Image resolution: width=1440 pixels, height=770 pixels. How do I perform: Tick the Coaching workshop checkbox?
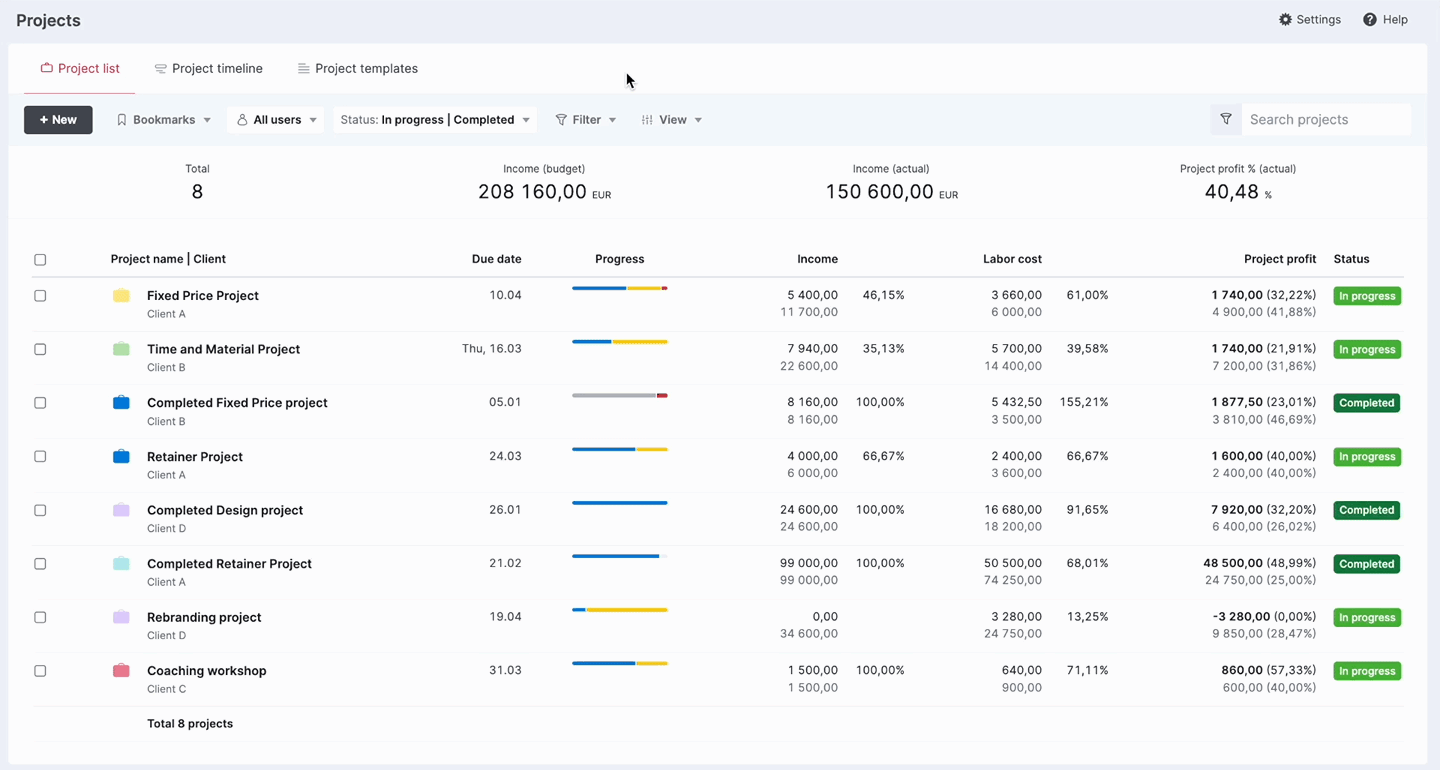40,671
